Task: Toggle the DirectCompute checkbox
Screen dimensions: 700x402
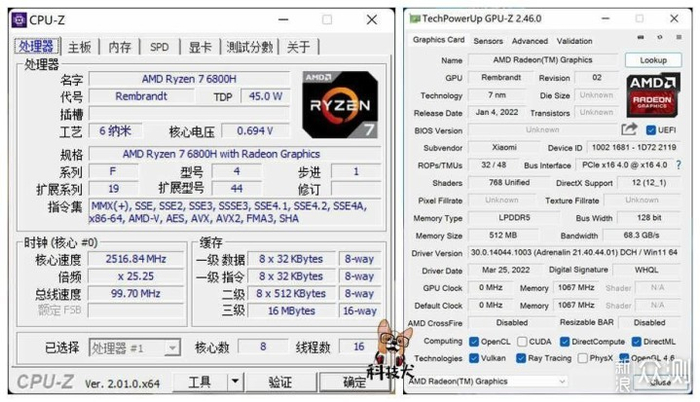Action: tap(565, 342)
